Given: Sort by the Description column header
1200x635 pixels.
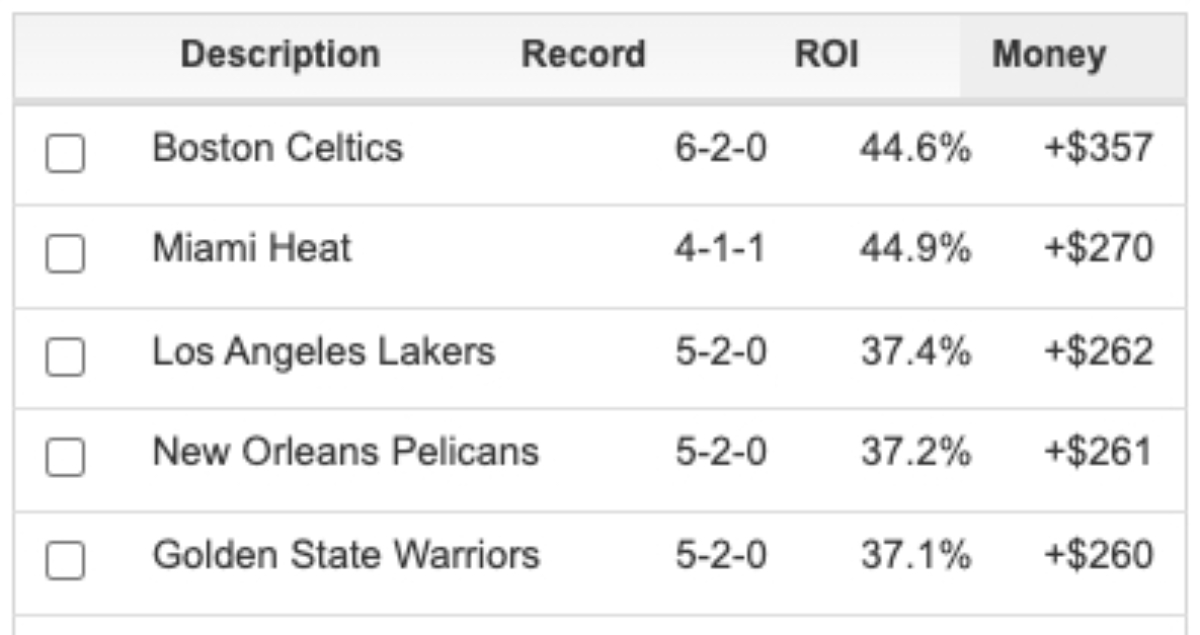Looking at the screenshot, I should (280, 54).
